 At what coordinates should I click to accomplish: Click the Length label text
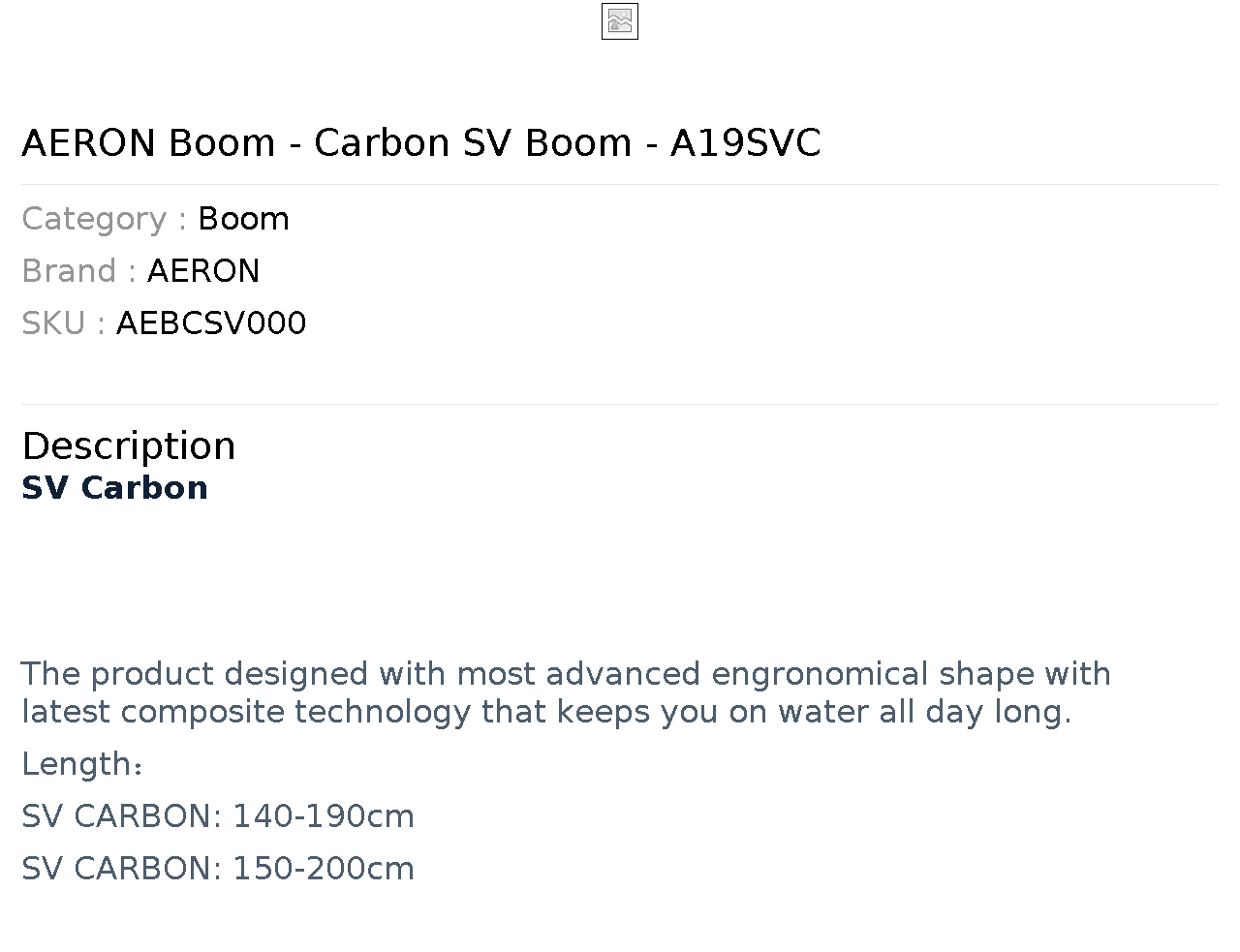[82, 764]
